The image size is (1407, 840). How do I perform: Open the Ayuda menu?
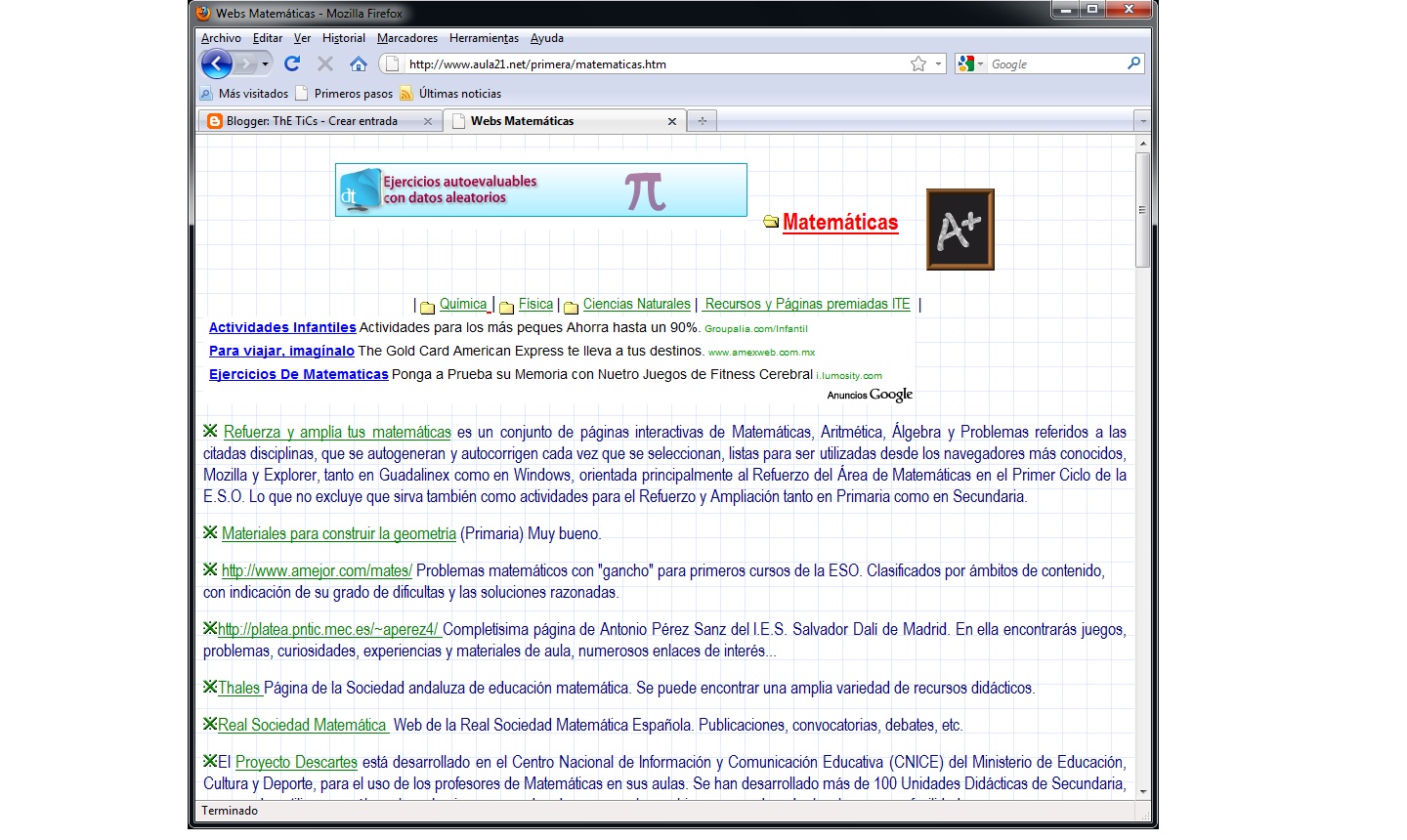[x=547, y=38]
